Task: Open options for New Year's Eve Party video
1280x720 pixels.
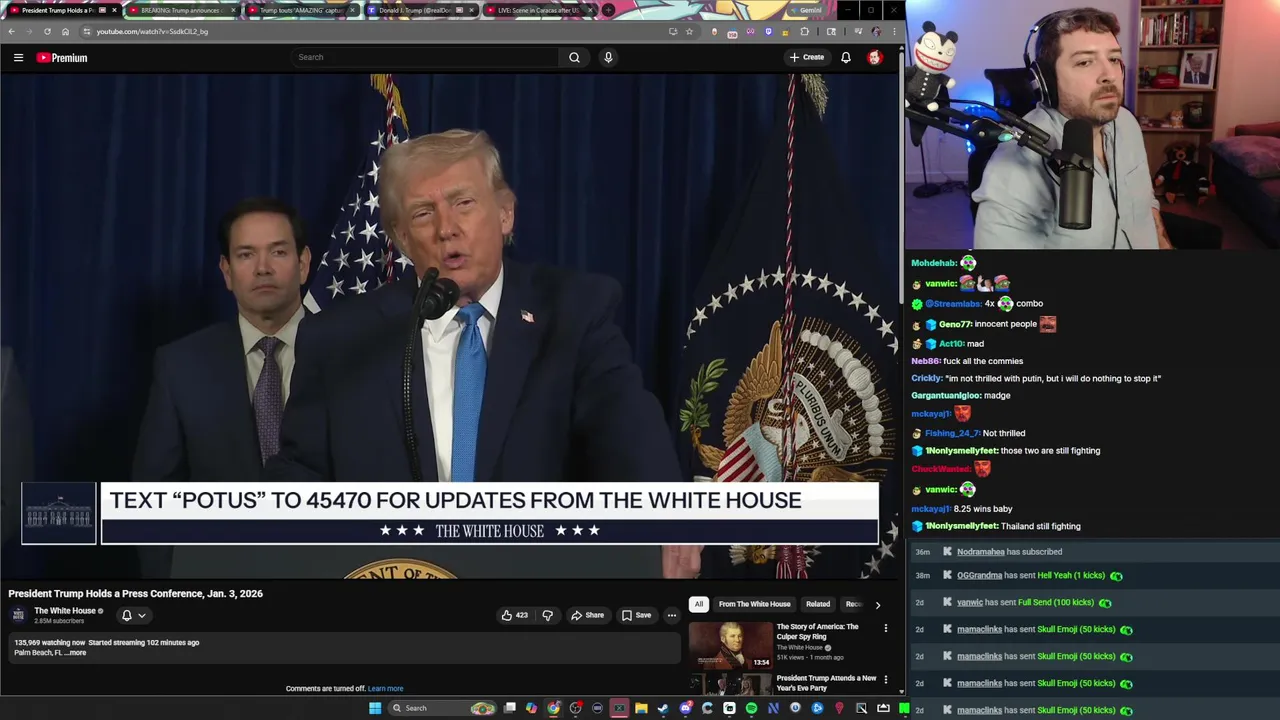Action: point(885,680)
